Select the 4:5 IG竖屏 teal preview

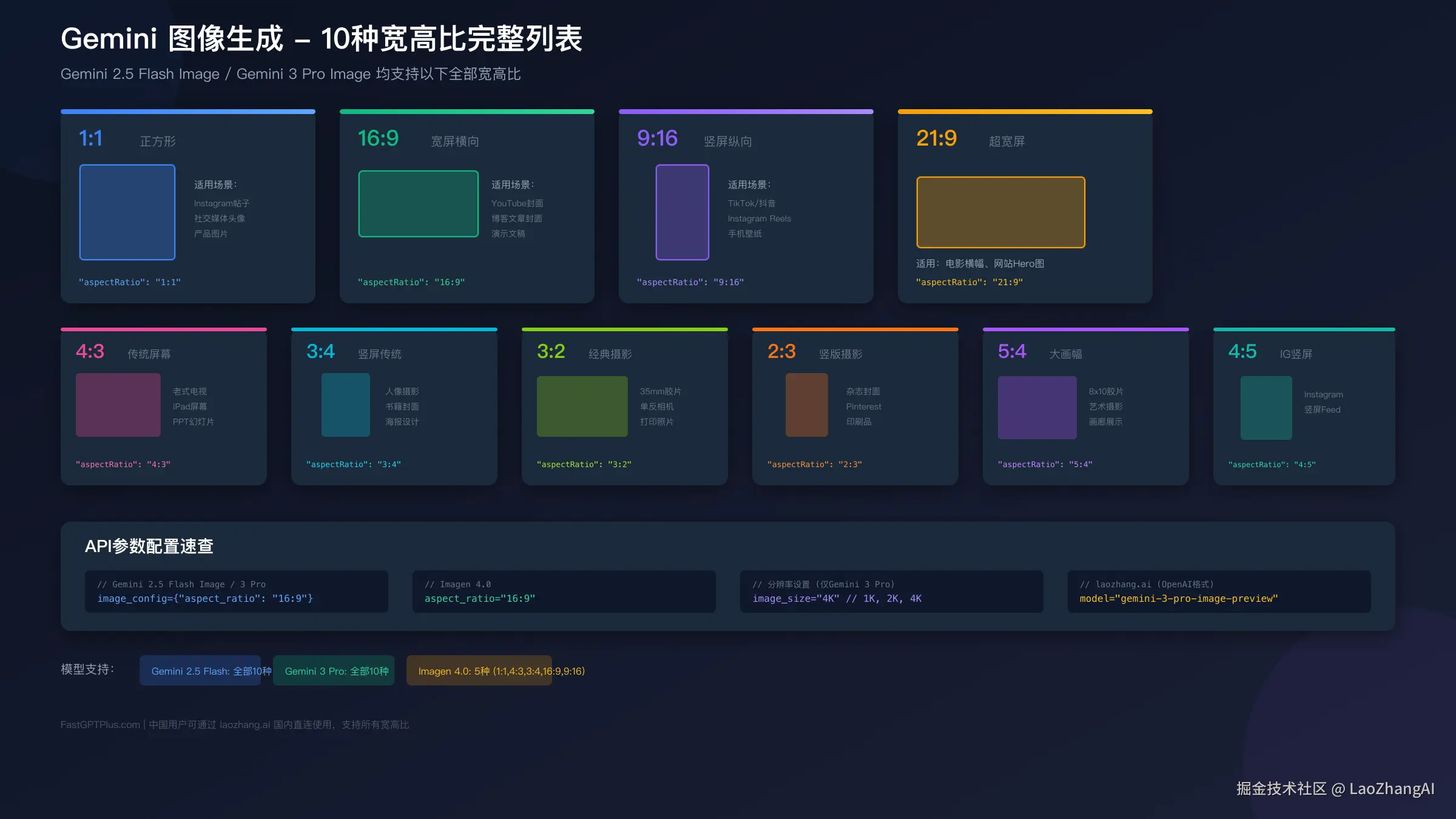pyautogui.click(x=1266, y=406)
